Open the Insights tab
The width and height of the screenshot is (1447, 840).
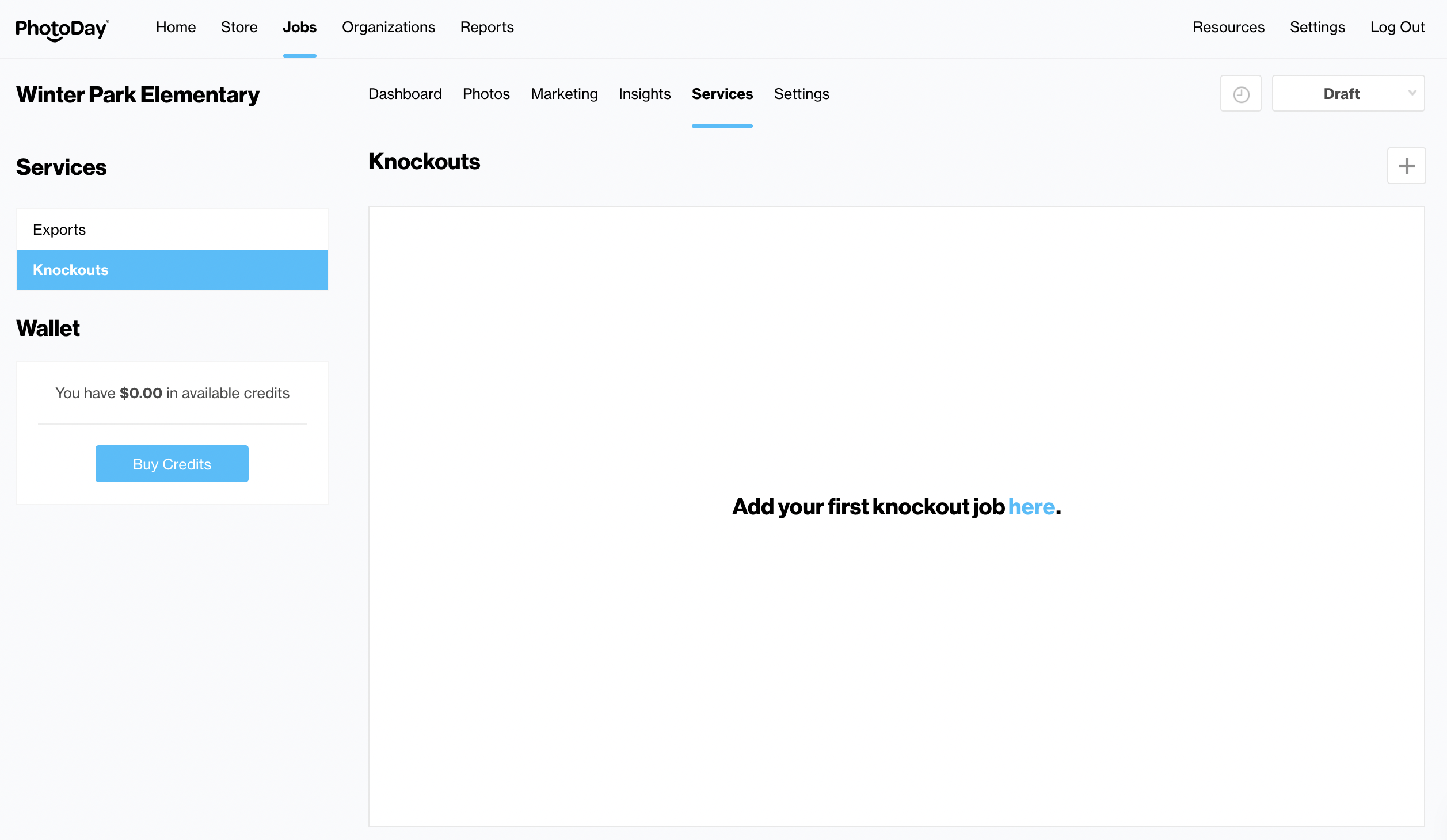tap(644, 94)
